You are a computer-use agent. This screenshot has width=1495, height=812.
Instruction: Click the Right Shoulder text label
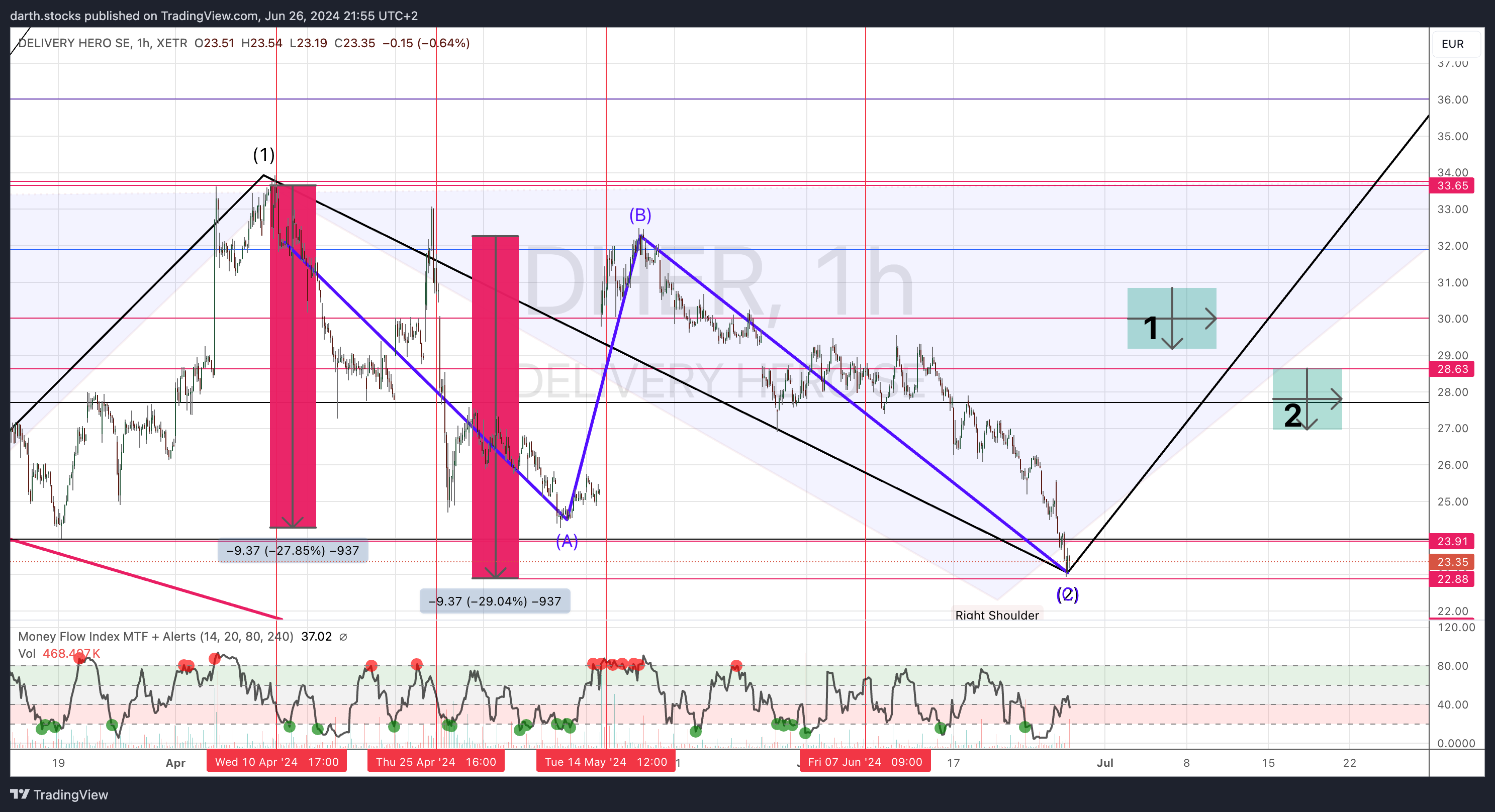[997, 615]
